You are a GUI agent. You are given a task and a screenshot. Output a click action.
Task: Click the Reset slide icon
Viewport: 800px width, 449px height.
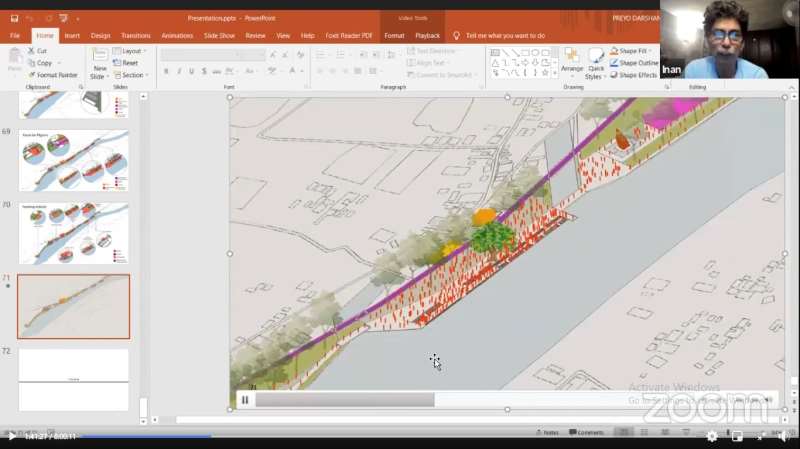(x=125, y=63)
